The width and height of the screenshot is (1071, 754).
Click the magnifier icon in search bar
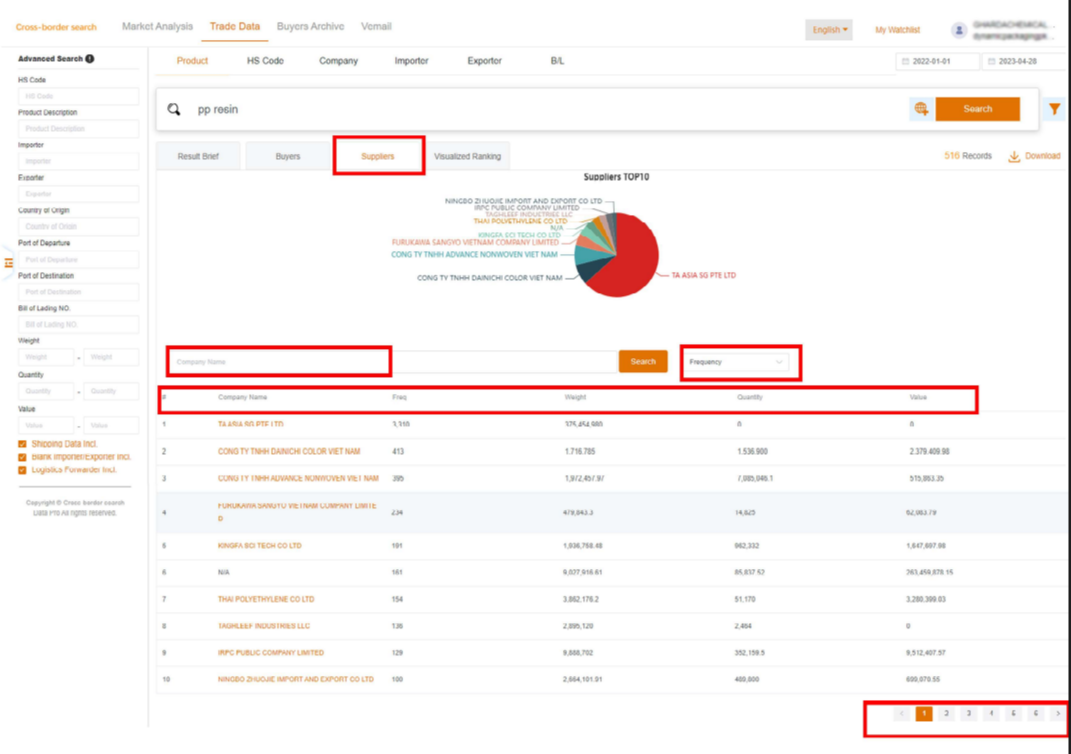tap(174, 109)
